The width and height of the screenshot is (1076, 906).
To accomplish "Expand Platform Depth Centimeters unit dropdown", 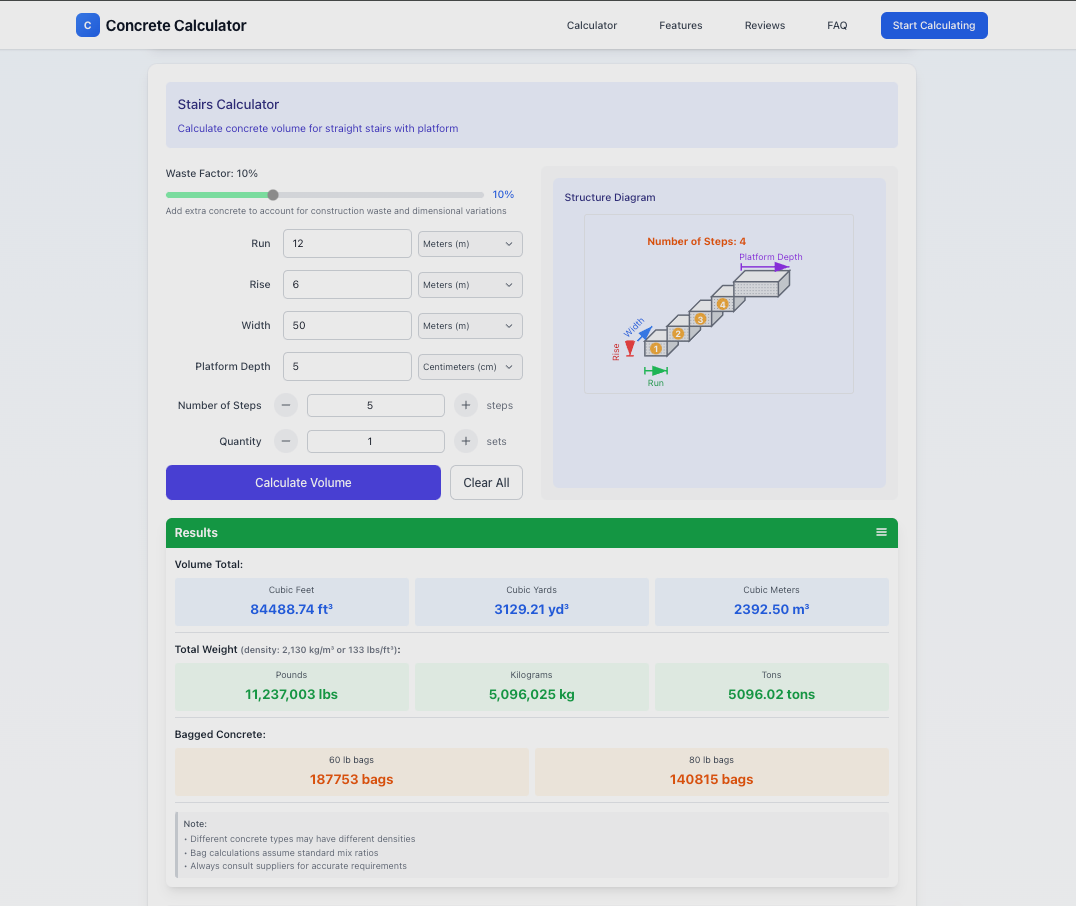I will [x=470, y=367].
